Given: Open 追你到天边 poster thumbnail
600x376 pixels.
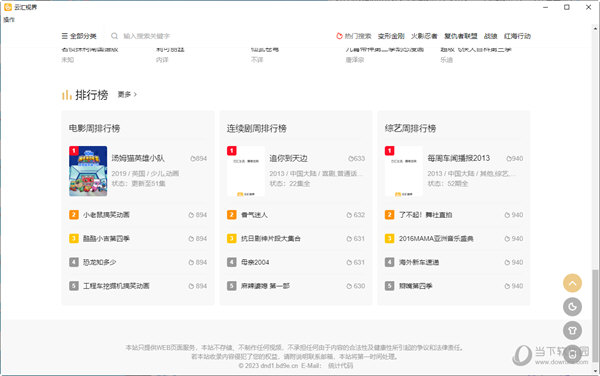Looking at the screenshot, I should pyautogui.click(x=246, y=171).
